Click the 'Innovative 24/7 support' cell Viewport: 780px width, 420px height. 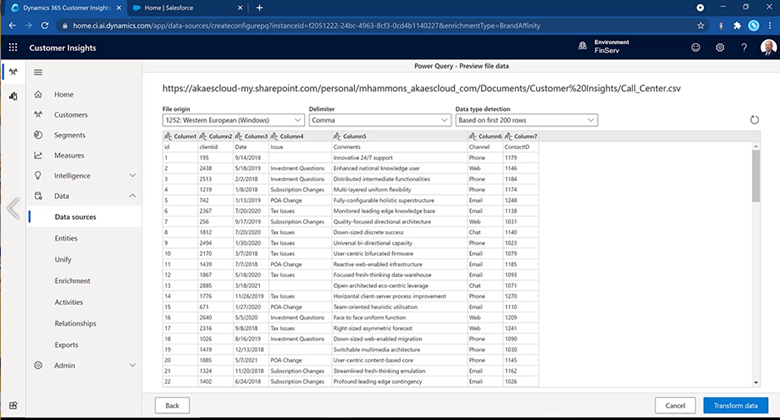tap(400, 158)
